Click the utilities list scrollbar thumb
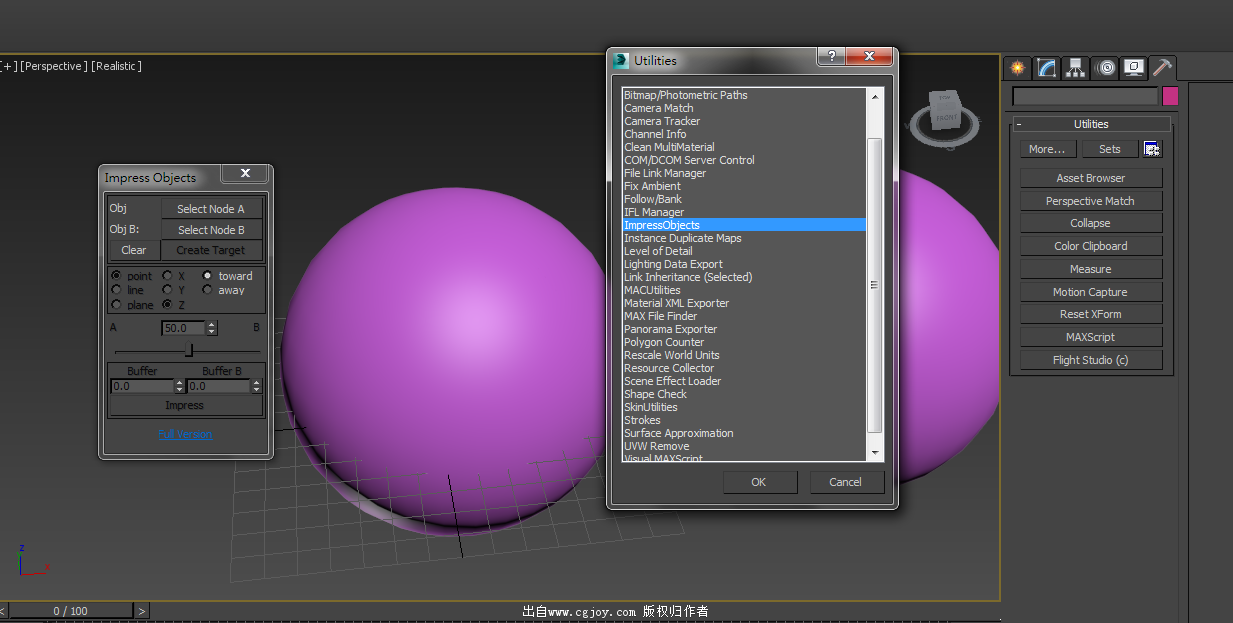The height and width of the screenshot is (623, 1233). (875, 285)
